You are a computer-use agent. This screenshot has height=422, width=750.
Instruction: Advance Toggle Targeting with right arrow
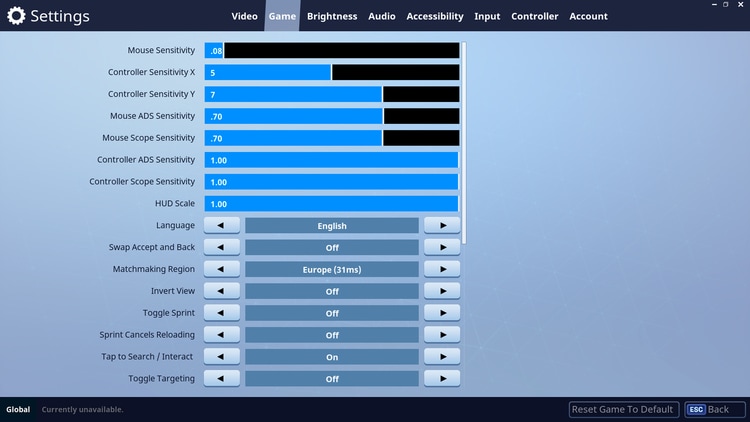tap(442, 379)
